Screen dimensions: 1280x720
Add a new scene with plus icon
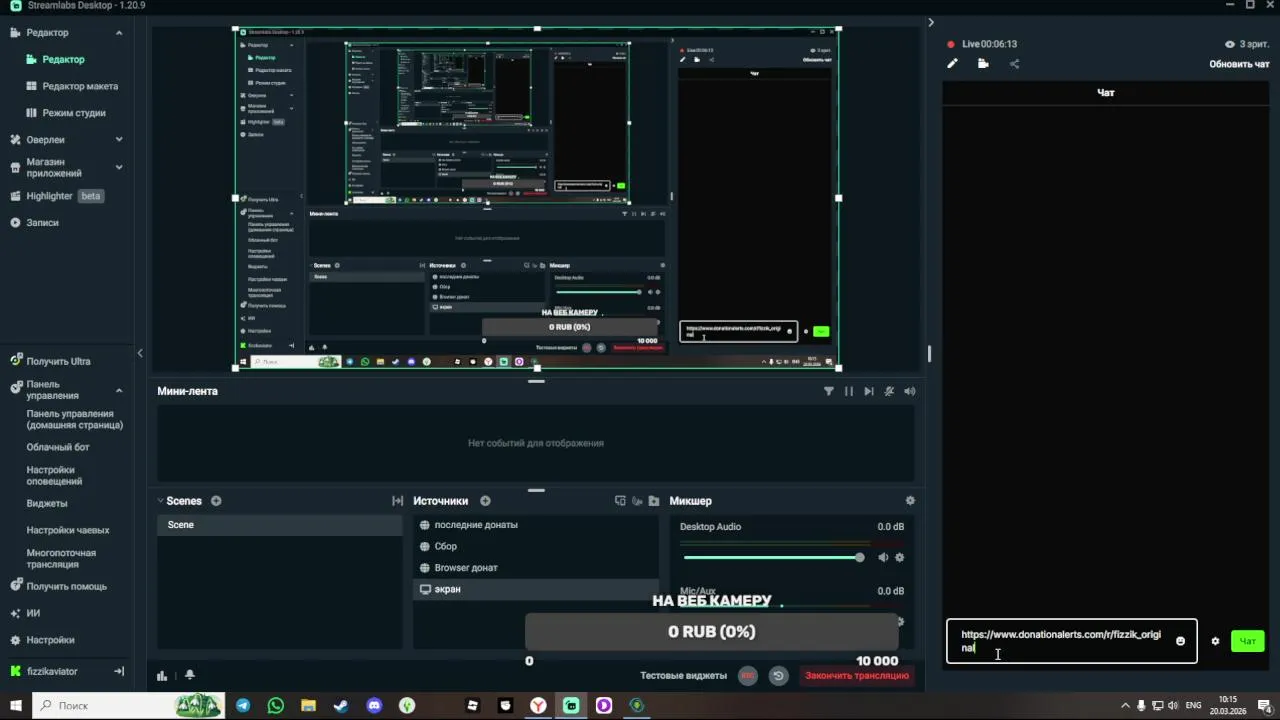[216, 501]
